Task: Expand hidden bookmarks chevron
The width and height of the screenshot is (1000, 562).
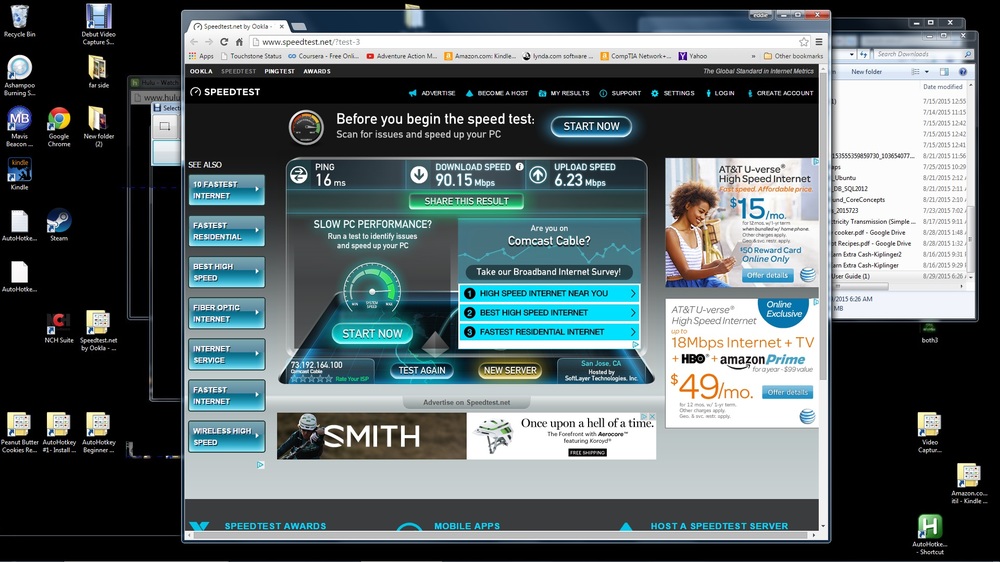Action: 753,56
